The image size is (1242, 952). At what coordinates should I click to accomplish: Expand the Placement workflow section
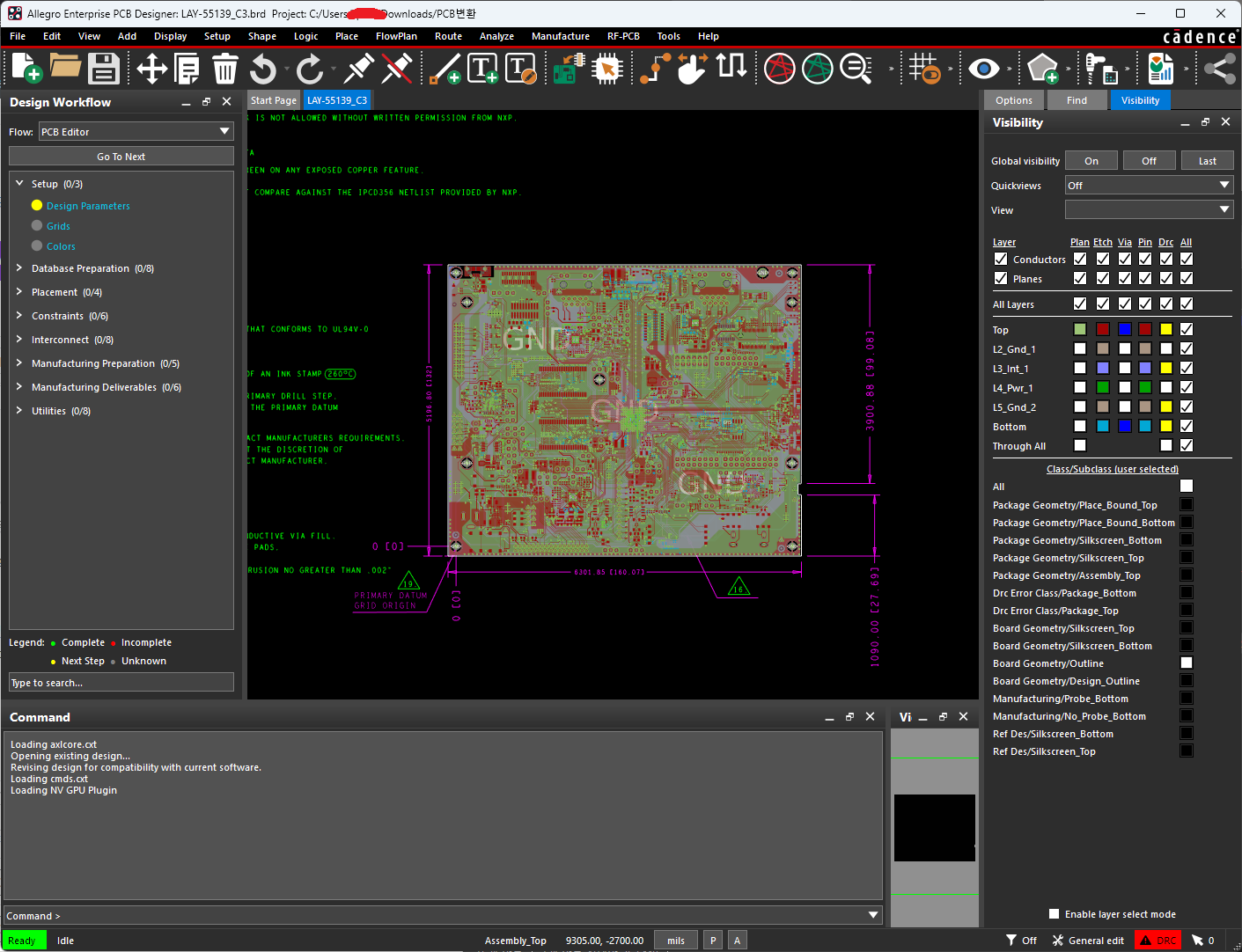19,292
